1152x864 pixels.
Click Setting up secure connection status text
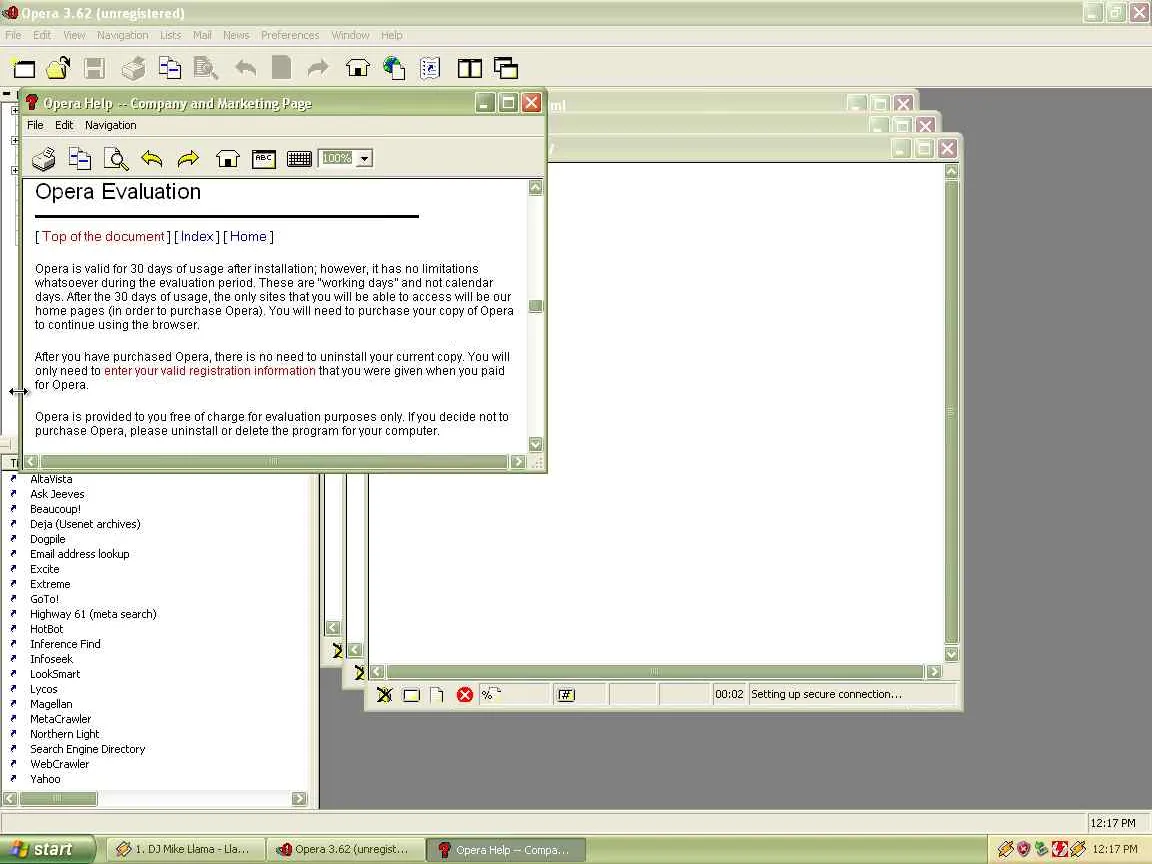(x=826, y=694)
